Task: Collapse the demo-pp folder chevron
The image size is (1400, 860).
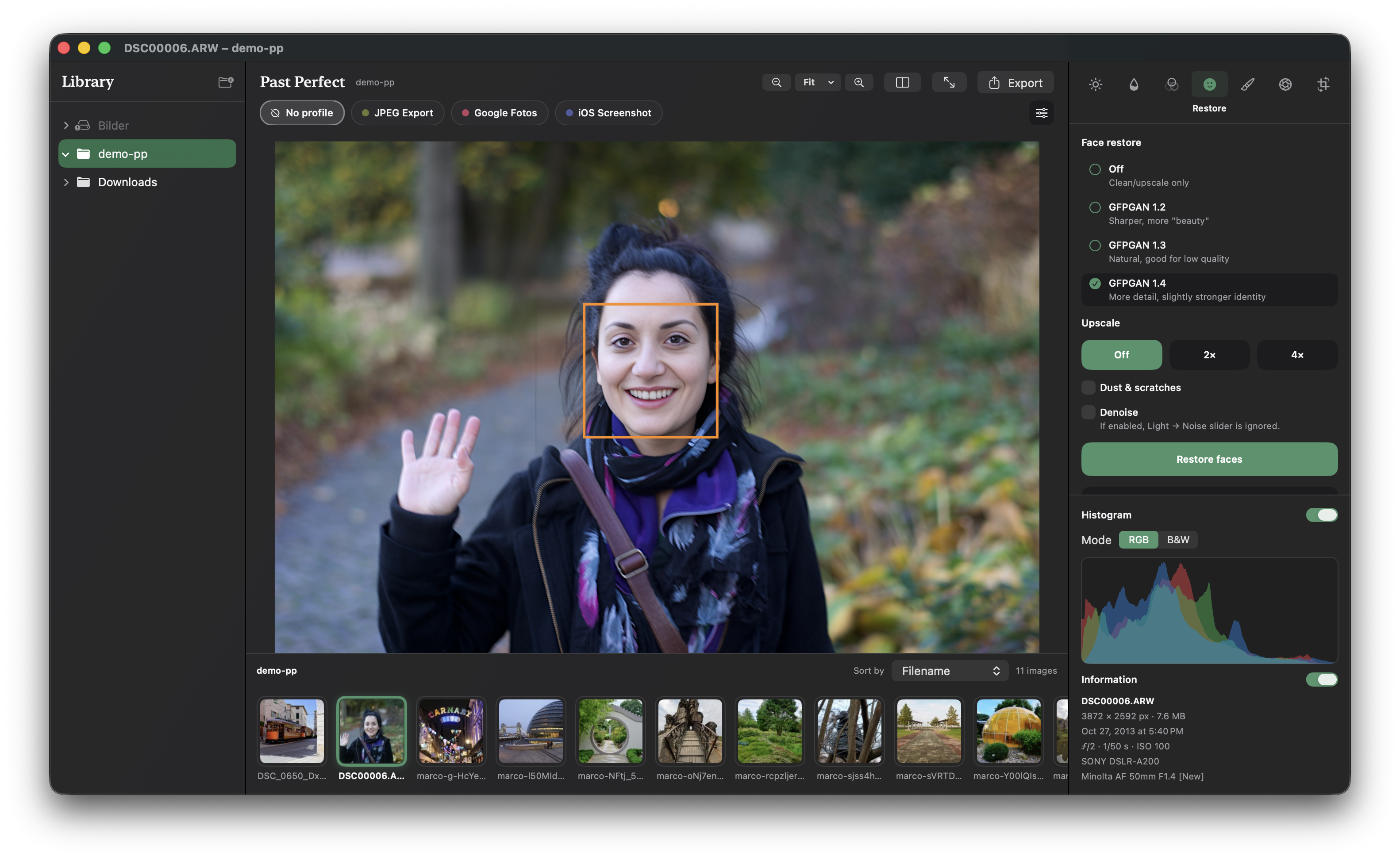Action: (66, 154)
